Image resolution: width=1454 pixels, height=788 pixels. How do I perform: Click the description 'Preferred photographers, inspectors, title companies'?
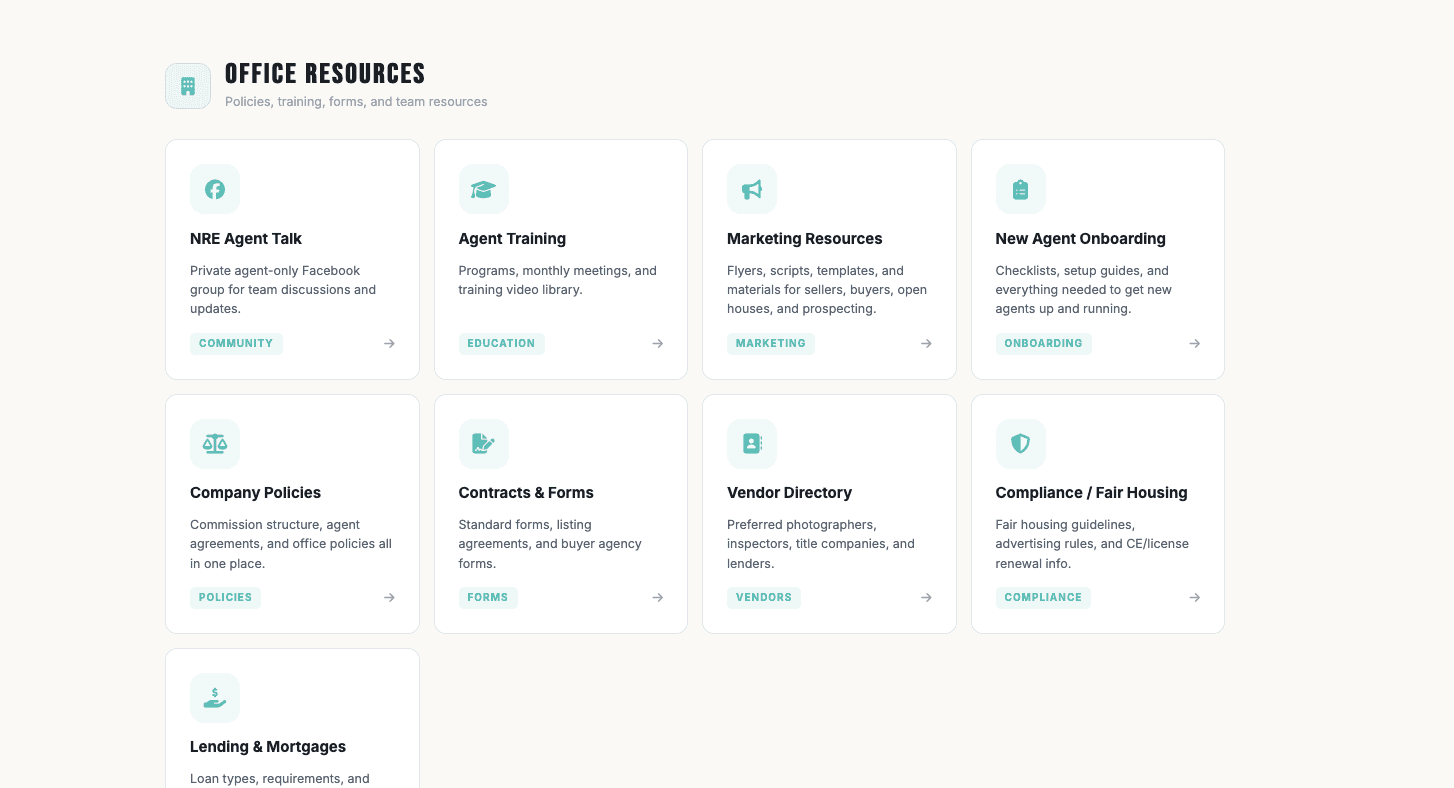tap(821, 544)
